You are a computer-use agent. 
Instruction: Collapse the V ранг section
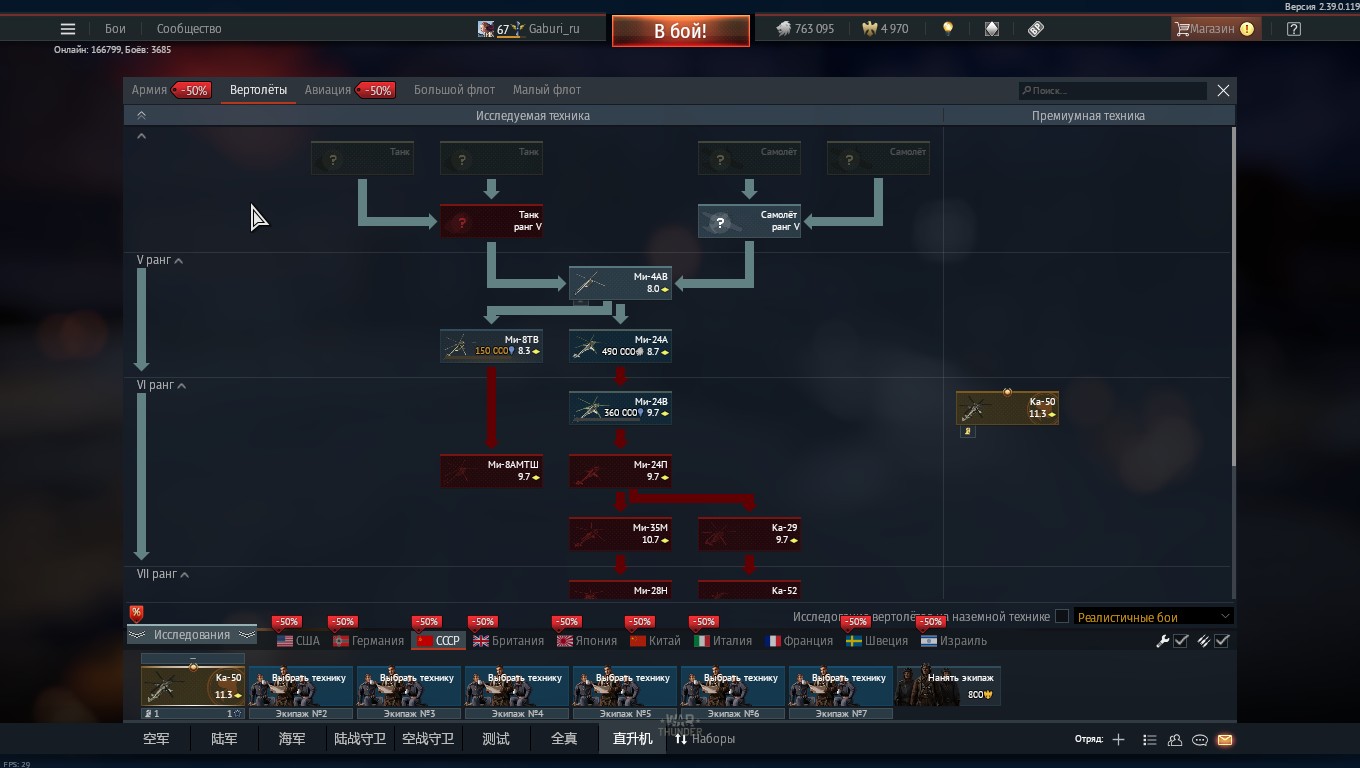(x=160, y=260)
